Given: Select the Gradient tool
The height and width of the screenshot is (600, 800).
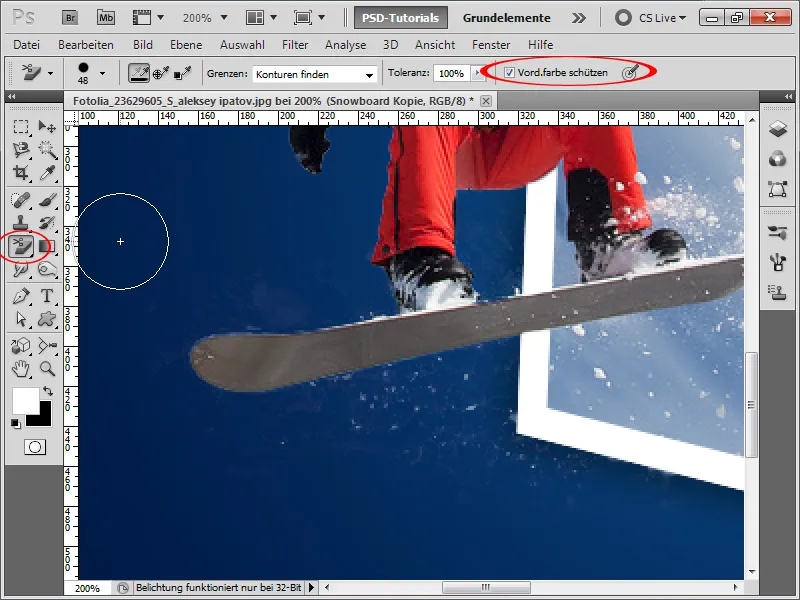Looking at the screenshot, I should (x=47, y=246).
